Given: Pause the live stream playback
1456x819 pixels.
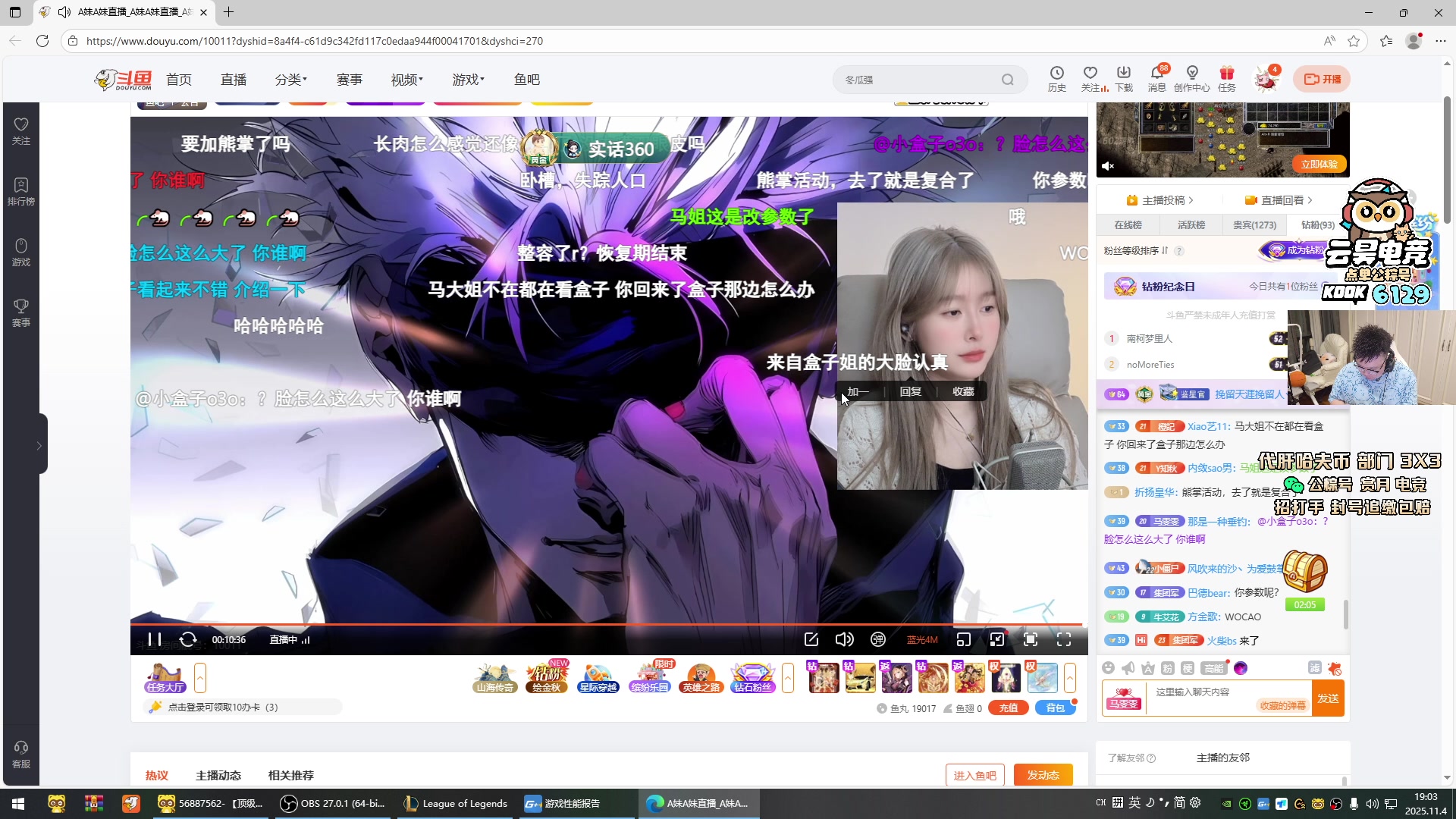Looking at the screenshot, I should pos(154,639).
